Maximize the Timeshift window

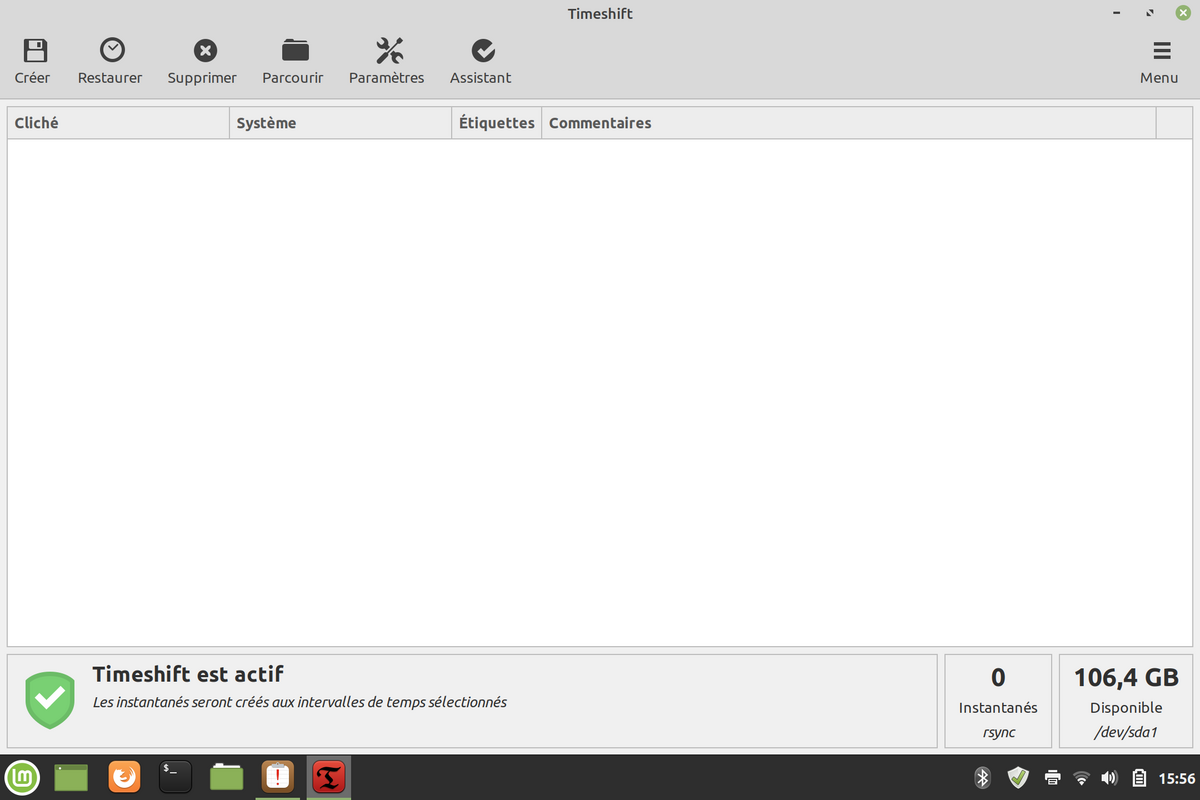coord(1150,14)
